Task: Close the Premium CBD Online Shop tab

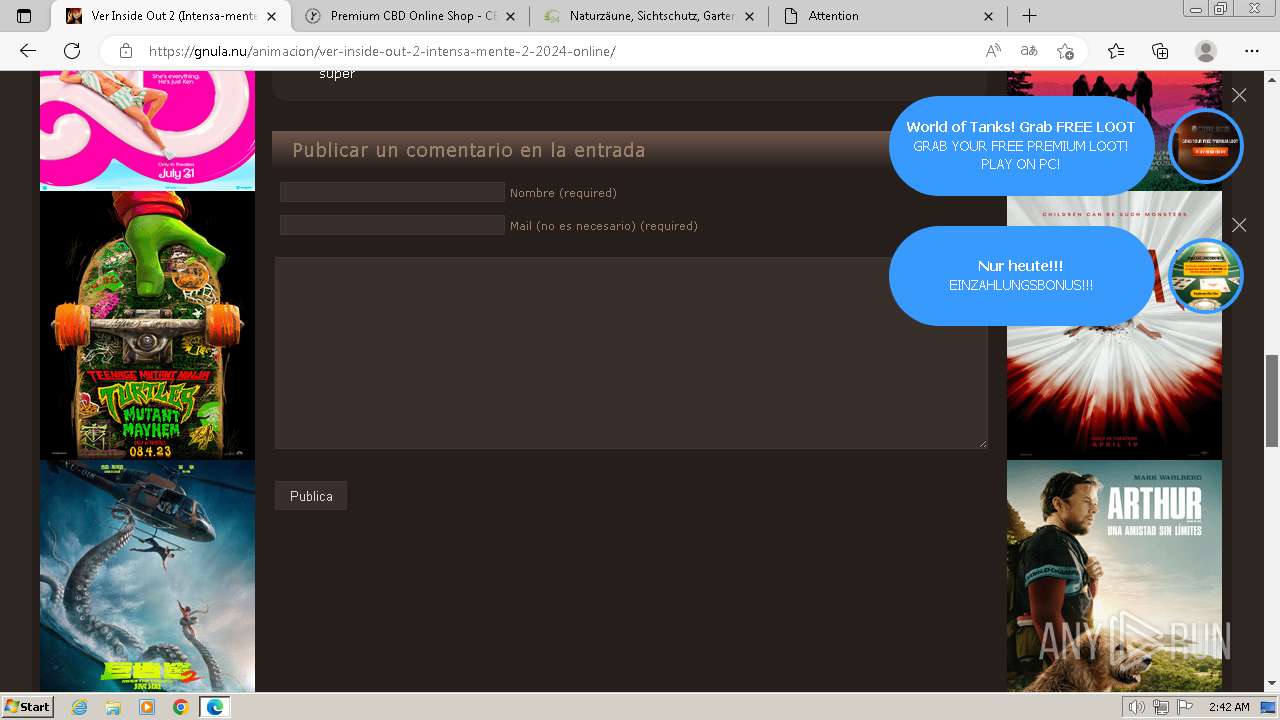Action: pyautogui.click(x=510, y=16)
